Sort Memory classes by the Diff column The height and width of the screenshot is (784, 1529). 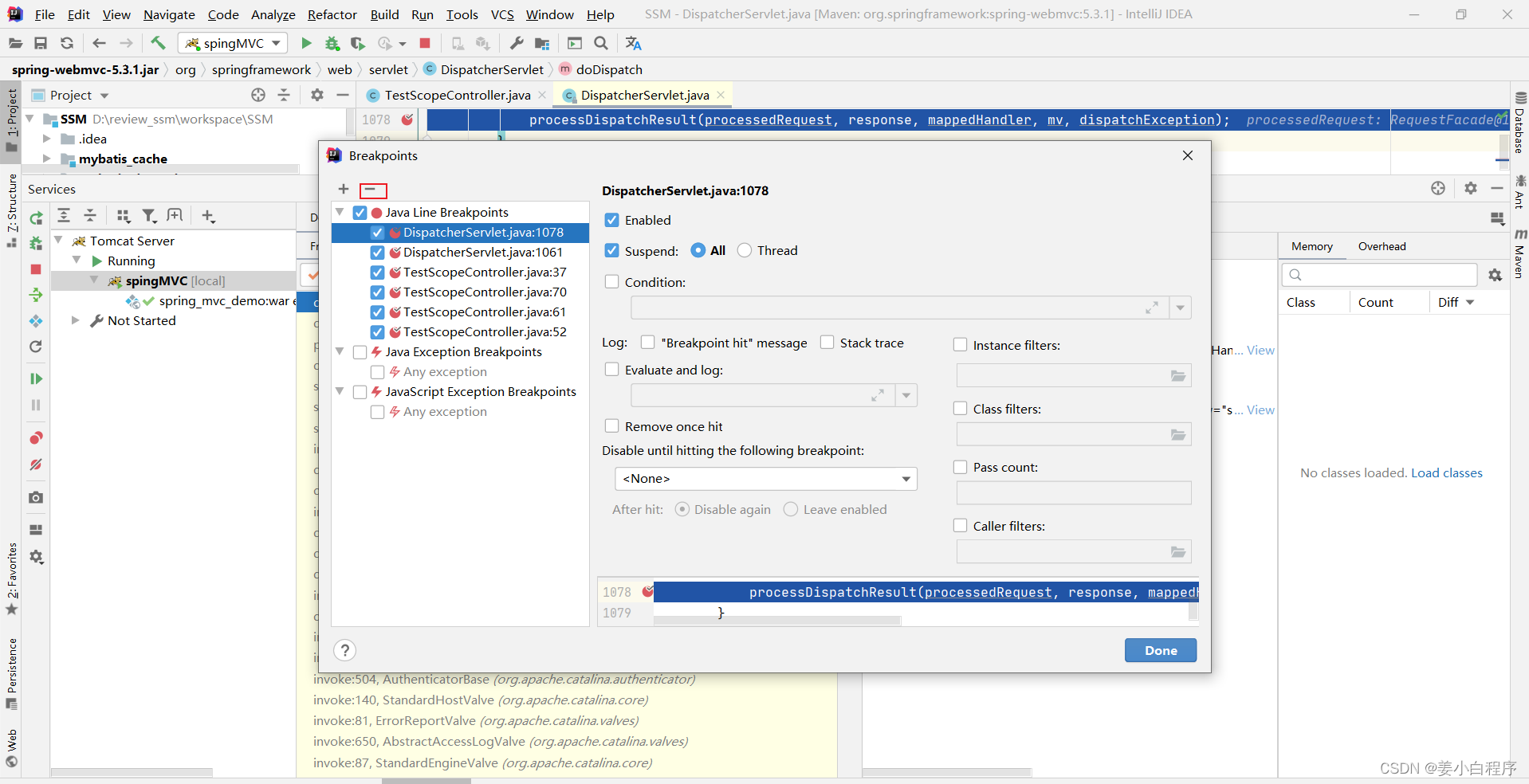coord(1456,302)
